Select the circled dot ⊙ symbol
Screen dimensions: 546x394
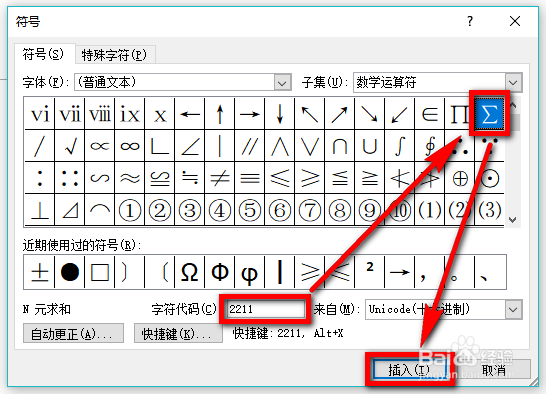pos(489,178)
